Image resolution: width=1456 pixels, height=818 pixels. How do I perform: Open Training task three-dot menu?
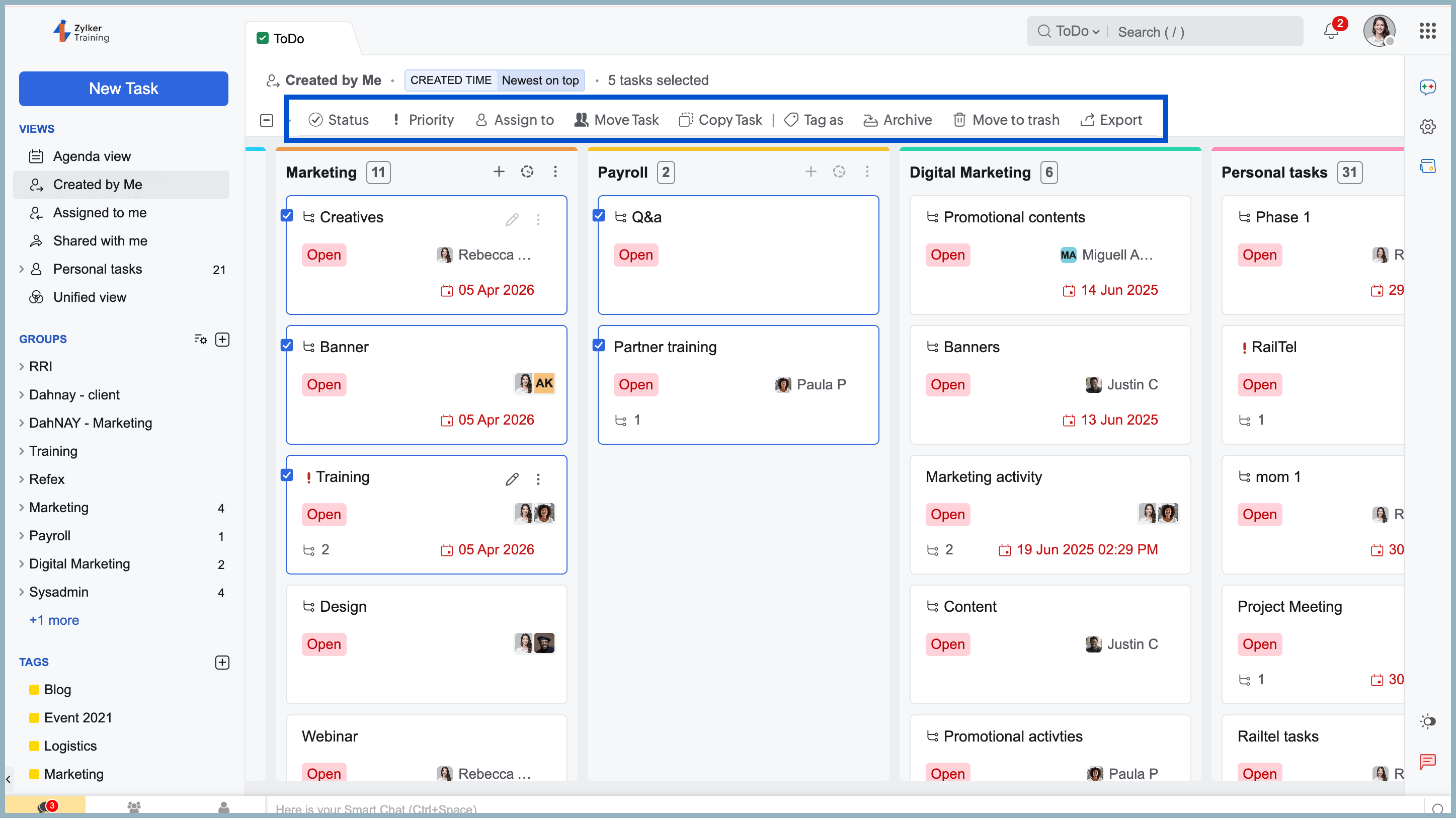[x=538, y=479]
